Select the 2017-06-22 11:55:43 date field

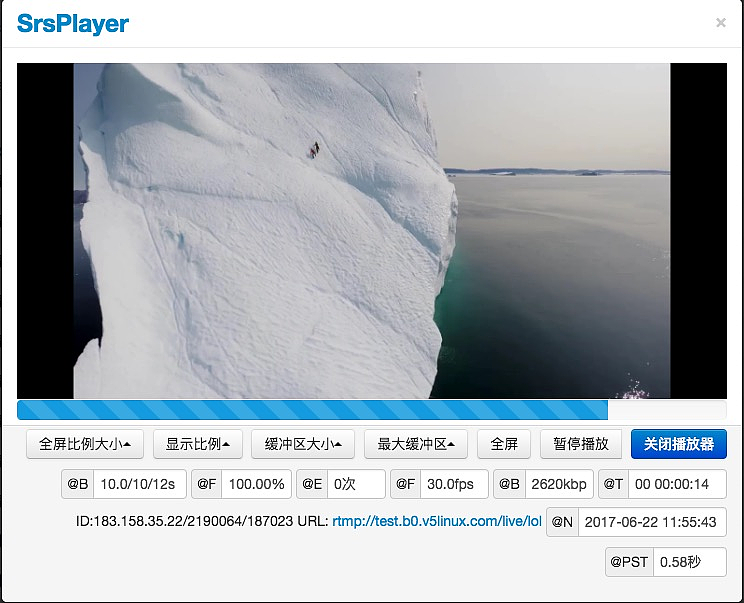click(651, 522)
